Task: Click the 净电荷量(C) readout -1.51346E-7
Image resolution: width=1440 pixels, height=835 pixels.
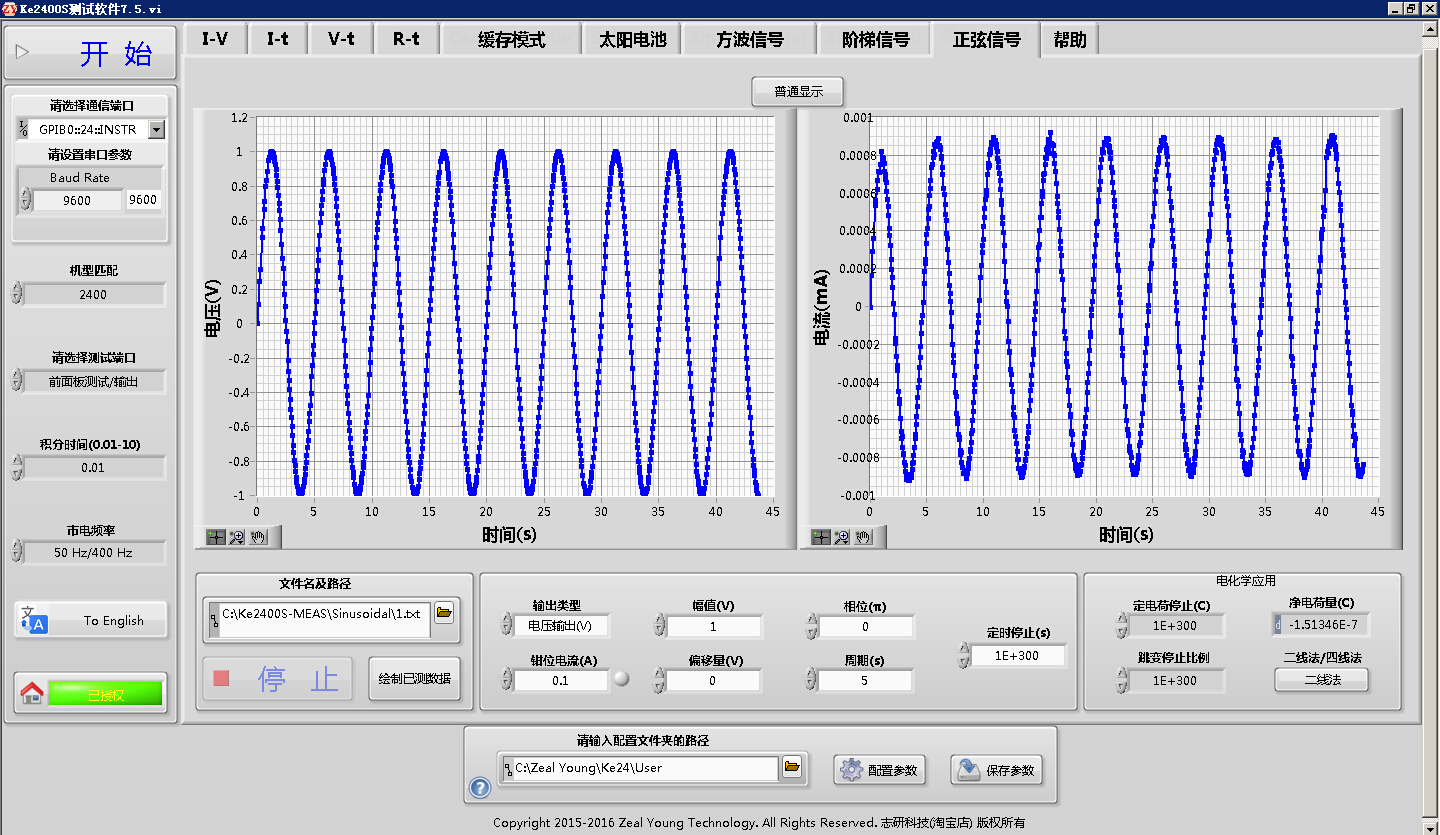Action: [x=1321, y=625]
